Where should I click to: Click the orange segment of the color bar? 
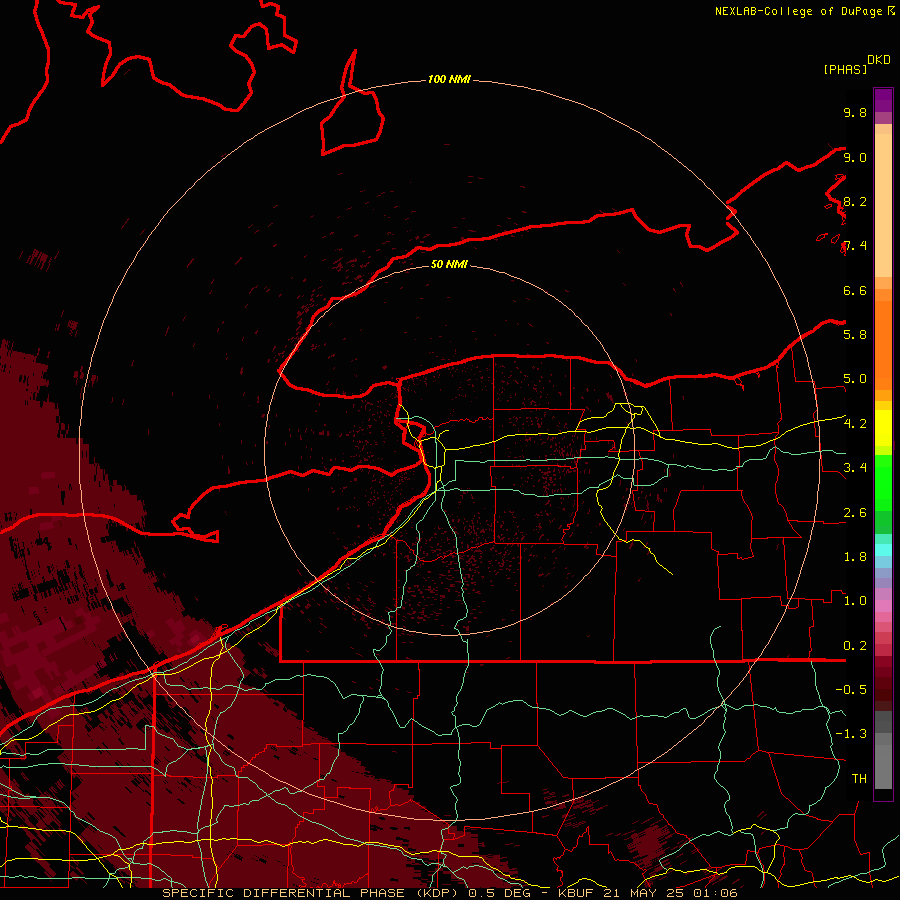tap(883, 344)
